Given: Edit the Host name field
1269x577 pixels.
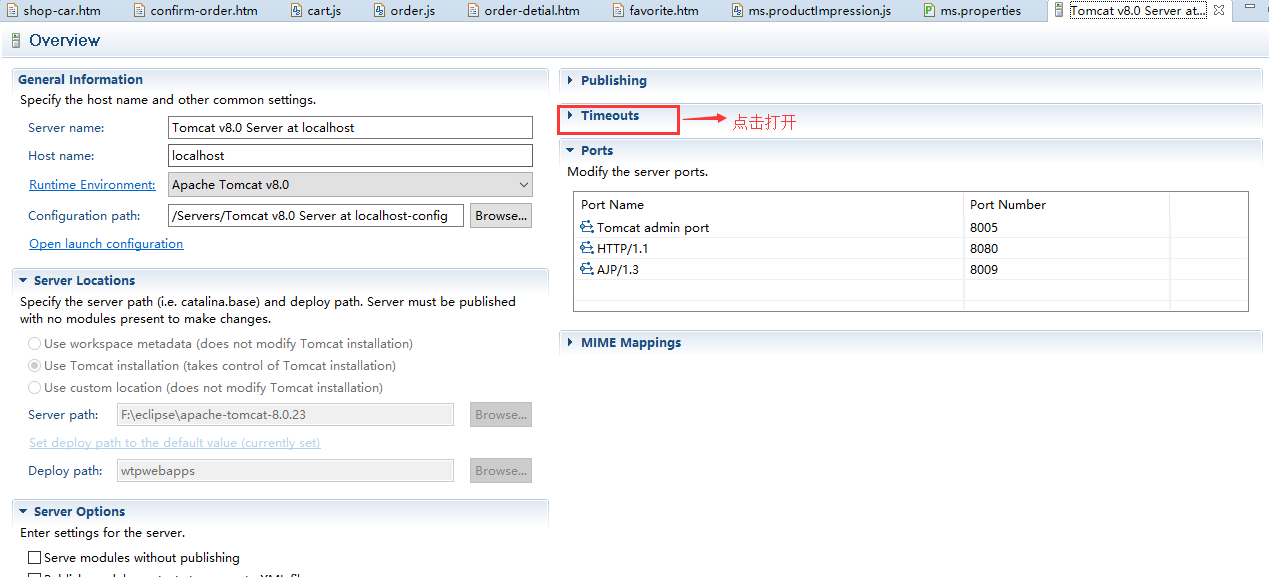Looking at the screenshot, I should pos(351,155).
